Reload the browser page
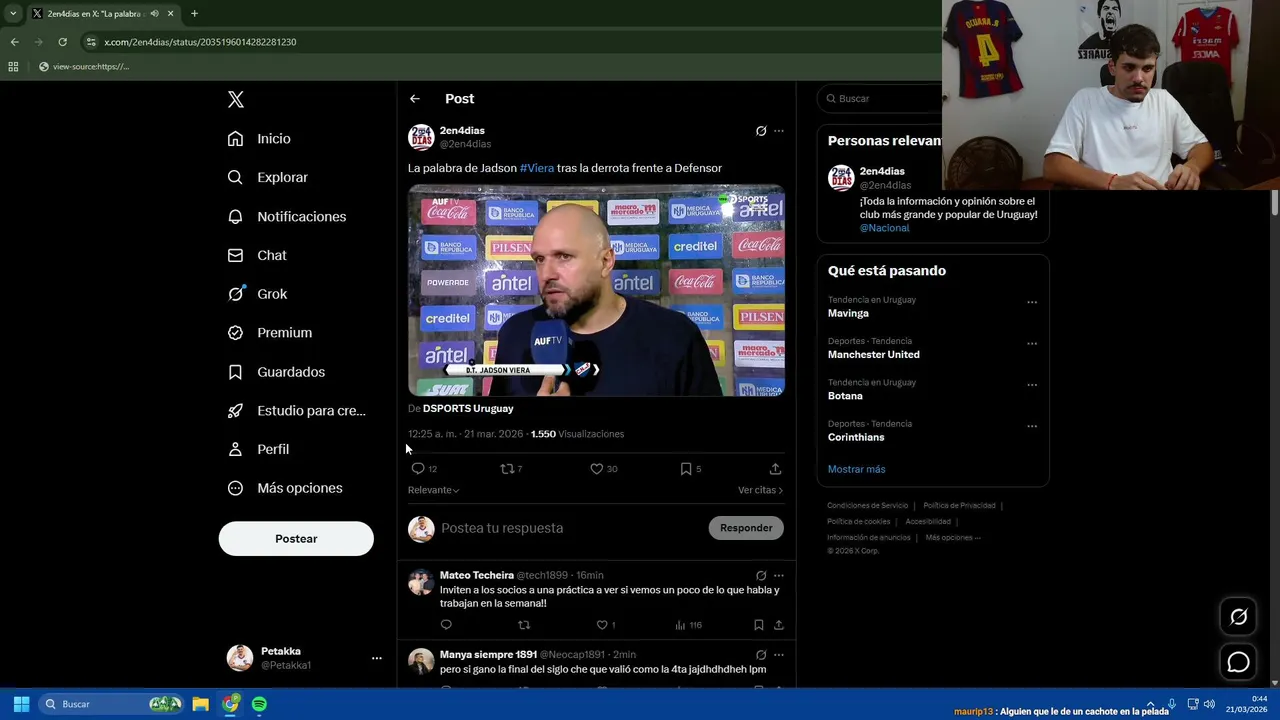 tap(62, 42)
